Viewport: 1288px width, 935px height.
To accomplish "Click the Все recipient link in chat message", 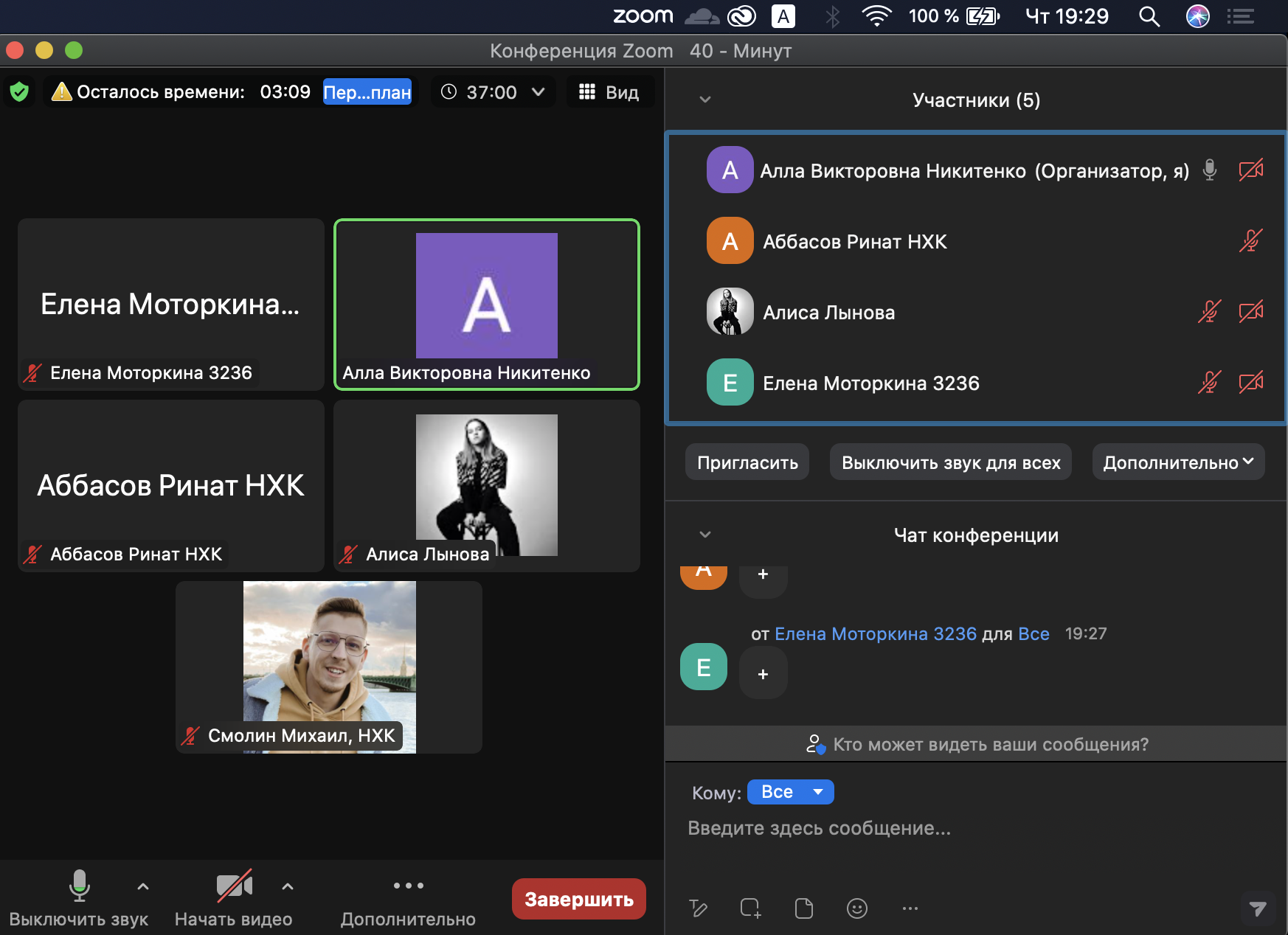I will [1033, 633].
